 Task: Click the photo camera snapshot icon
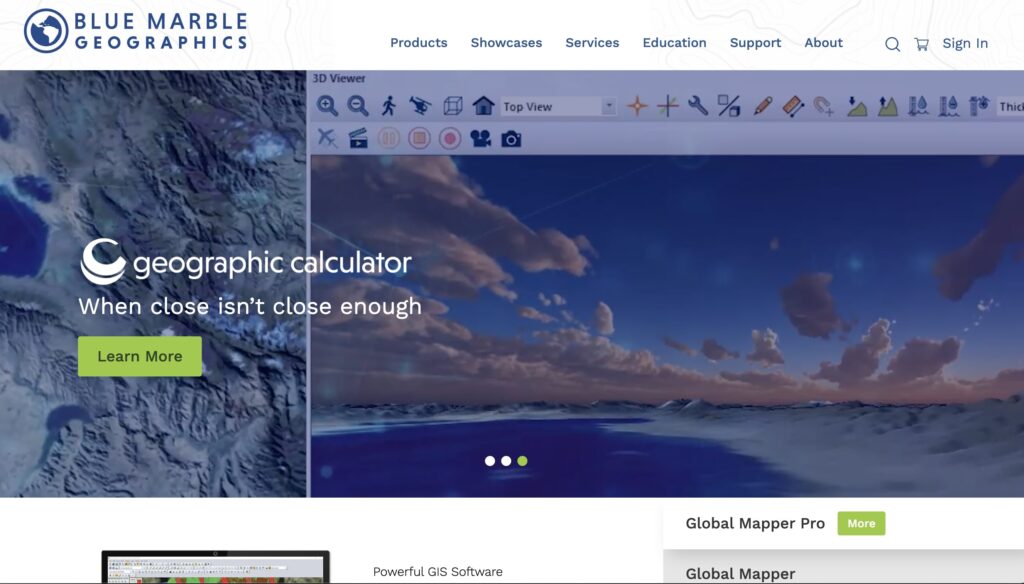point(511,139)
